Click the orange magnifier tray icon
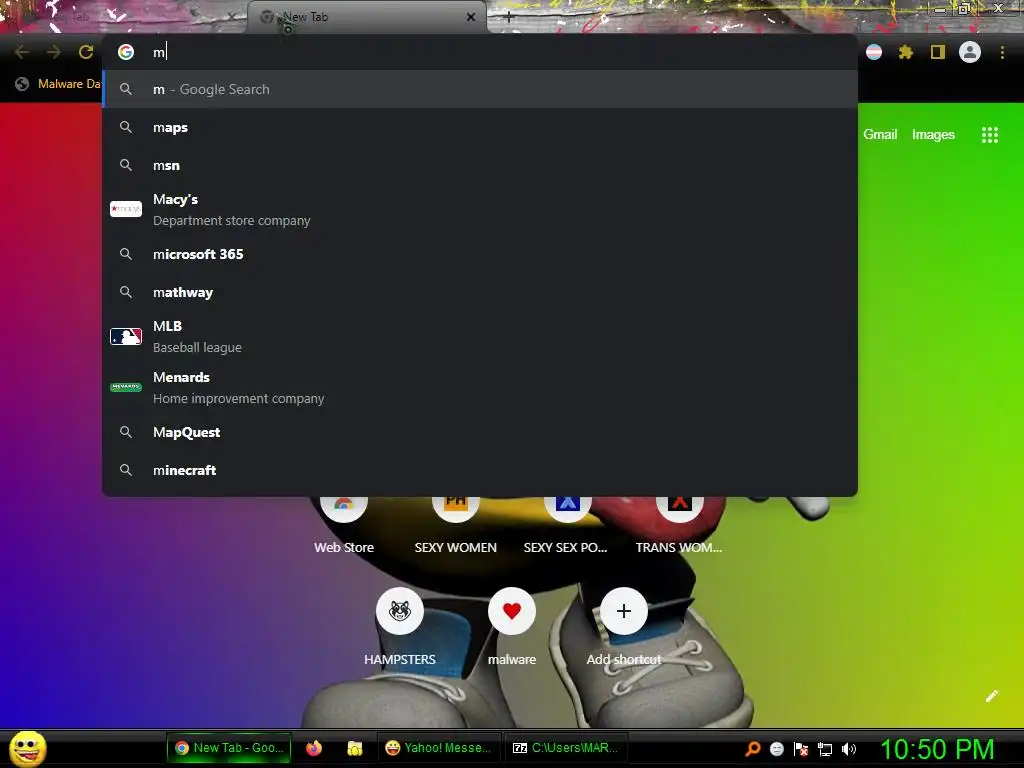Viewport: 1024px width, 768px height. tap(753, 748)
